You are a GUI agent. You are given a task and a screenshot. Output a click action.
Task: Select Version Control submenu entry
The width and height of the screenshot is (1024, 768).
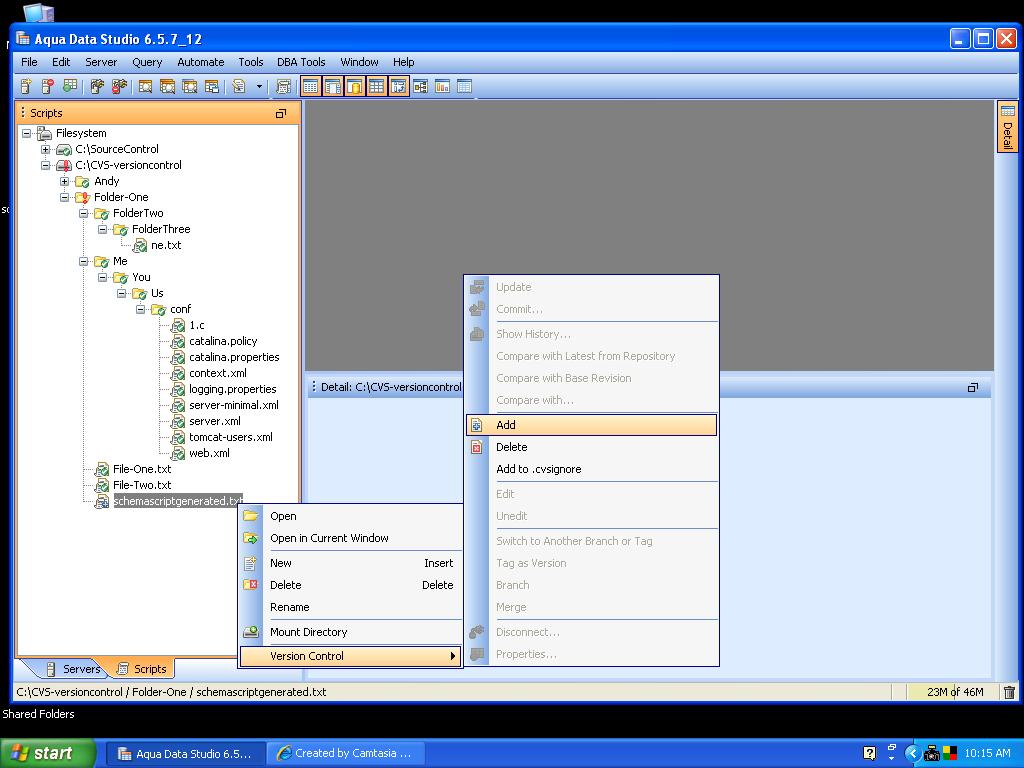pos(351,656)
